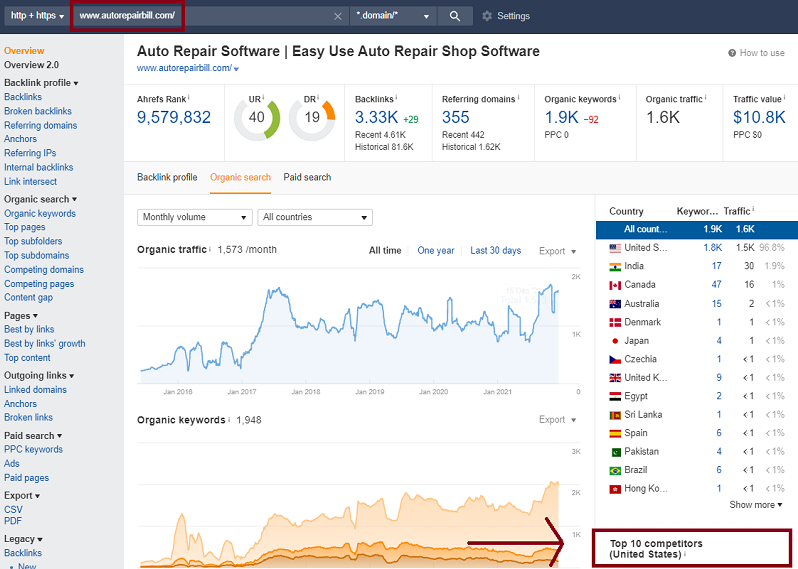Click info icon beside Organic traffic chart title

click(x=210, y=249)
